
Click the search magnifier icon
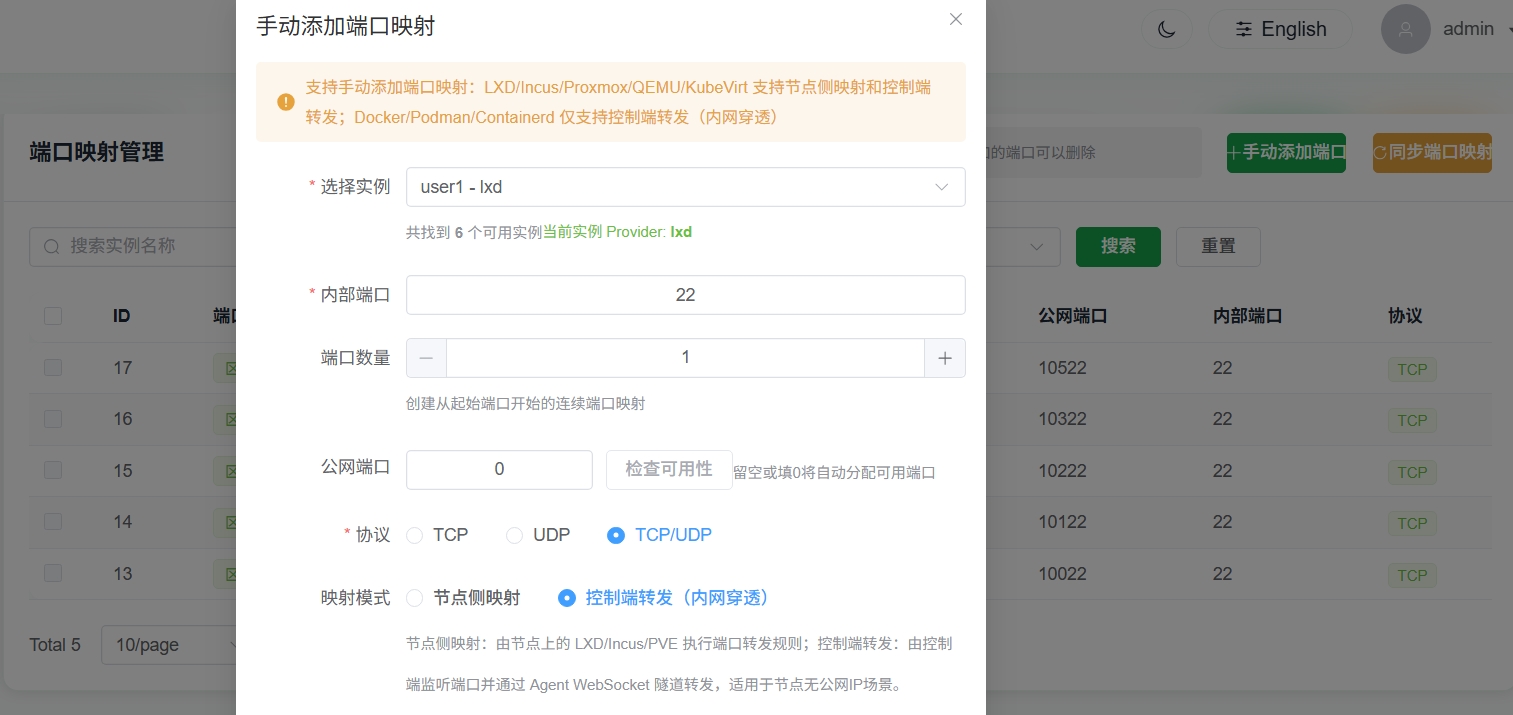tap(51, 246)
